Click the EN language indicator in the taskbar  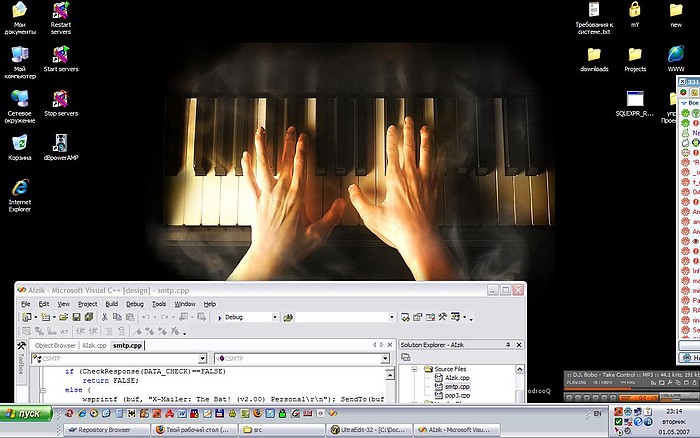coord(598,412)
